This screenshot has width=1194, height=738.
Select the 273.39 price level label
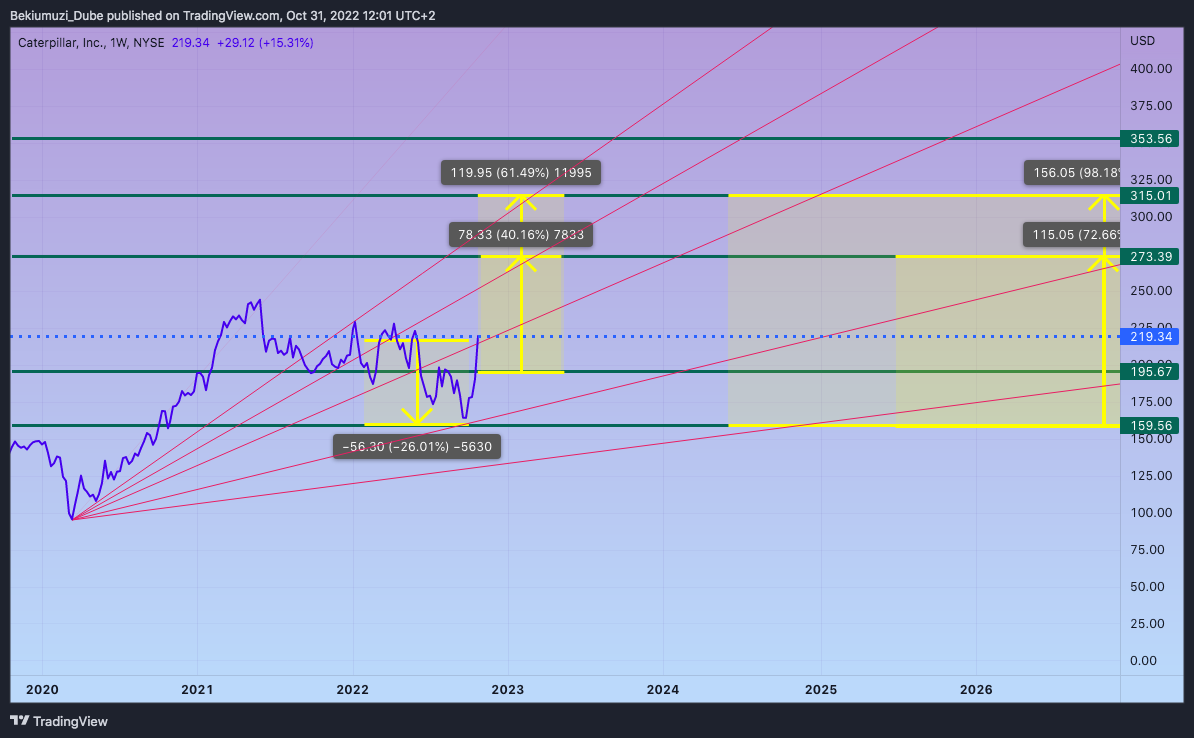coord(1150,257)
